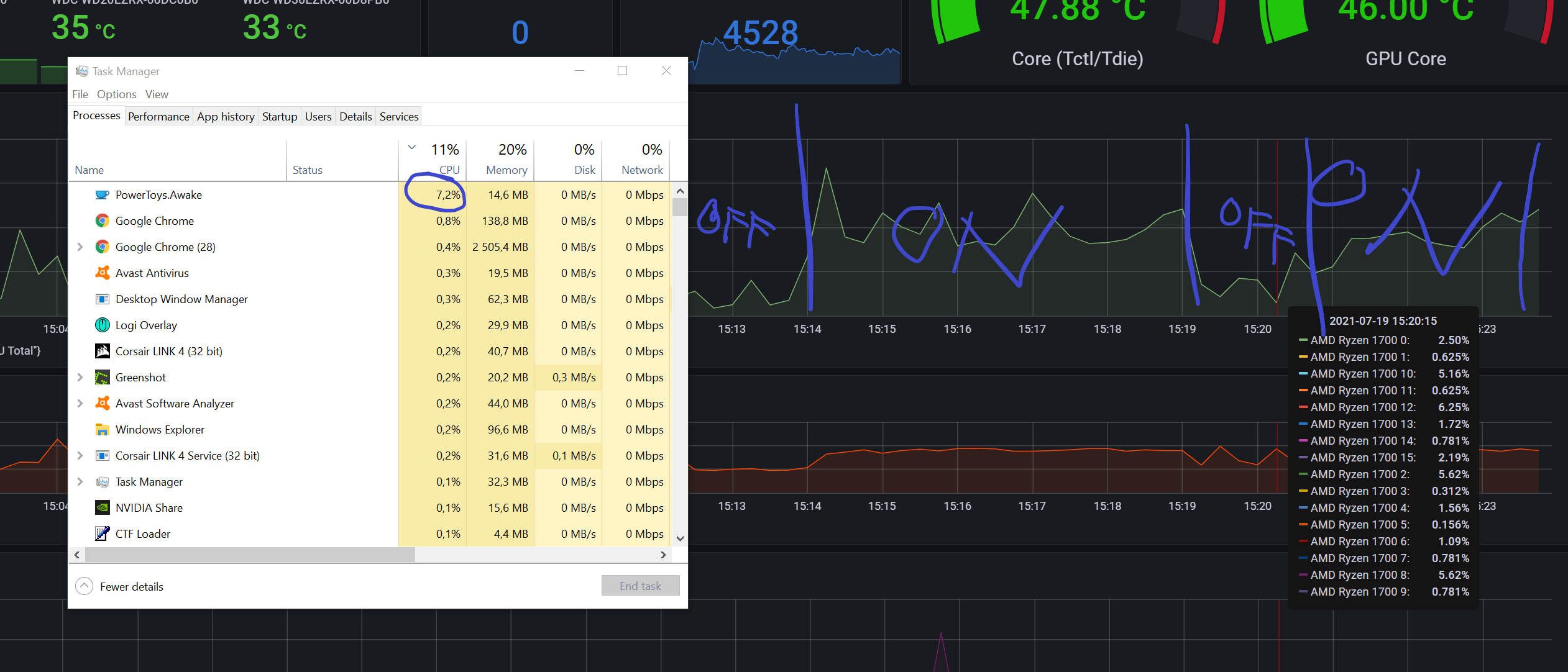The height and width of the screenshot is (672, 1568).
Task: Click the End task button
Action: pos(640,586)
